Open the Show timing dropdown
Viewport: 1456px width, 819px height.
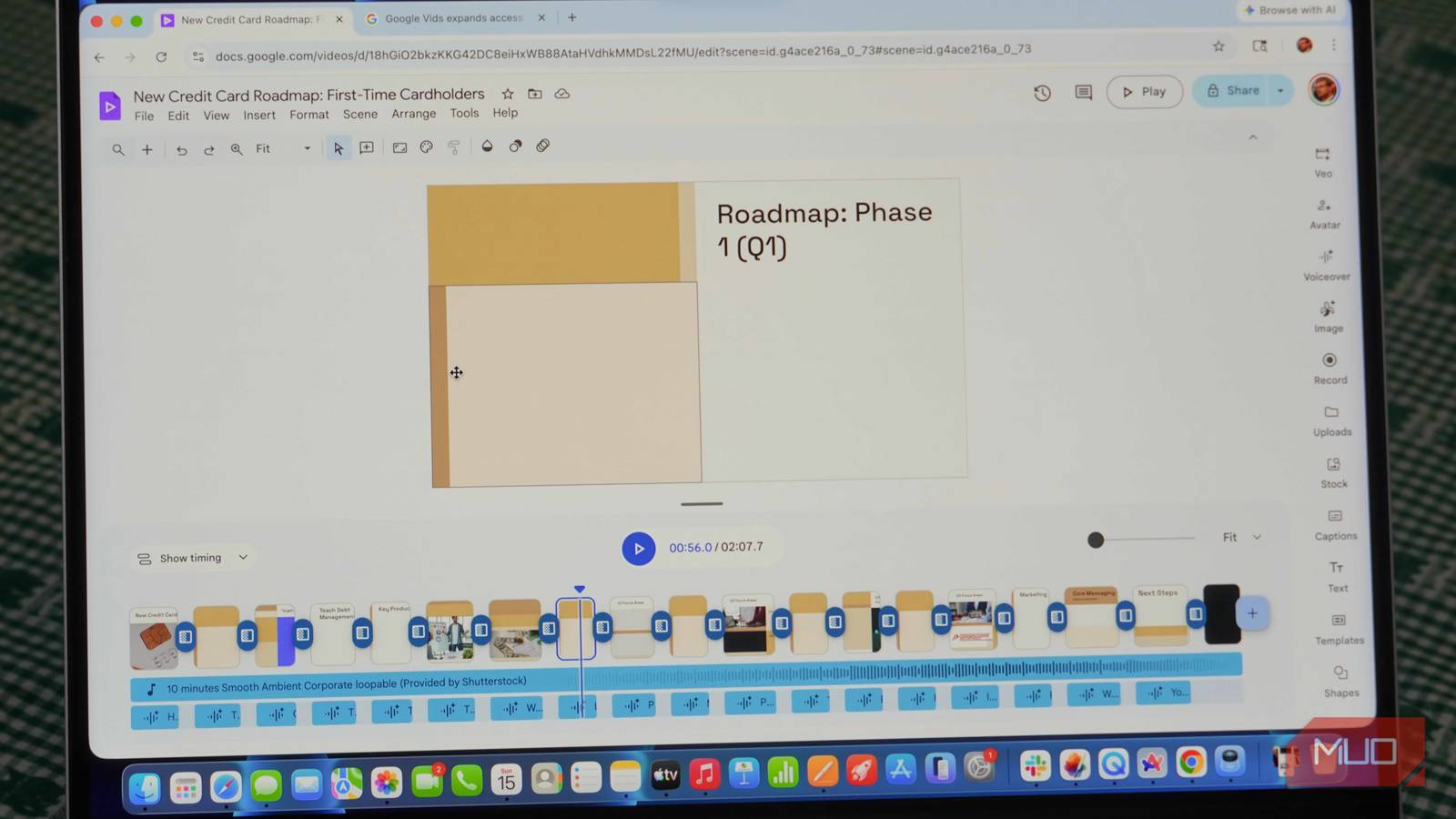coord(191,557)
